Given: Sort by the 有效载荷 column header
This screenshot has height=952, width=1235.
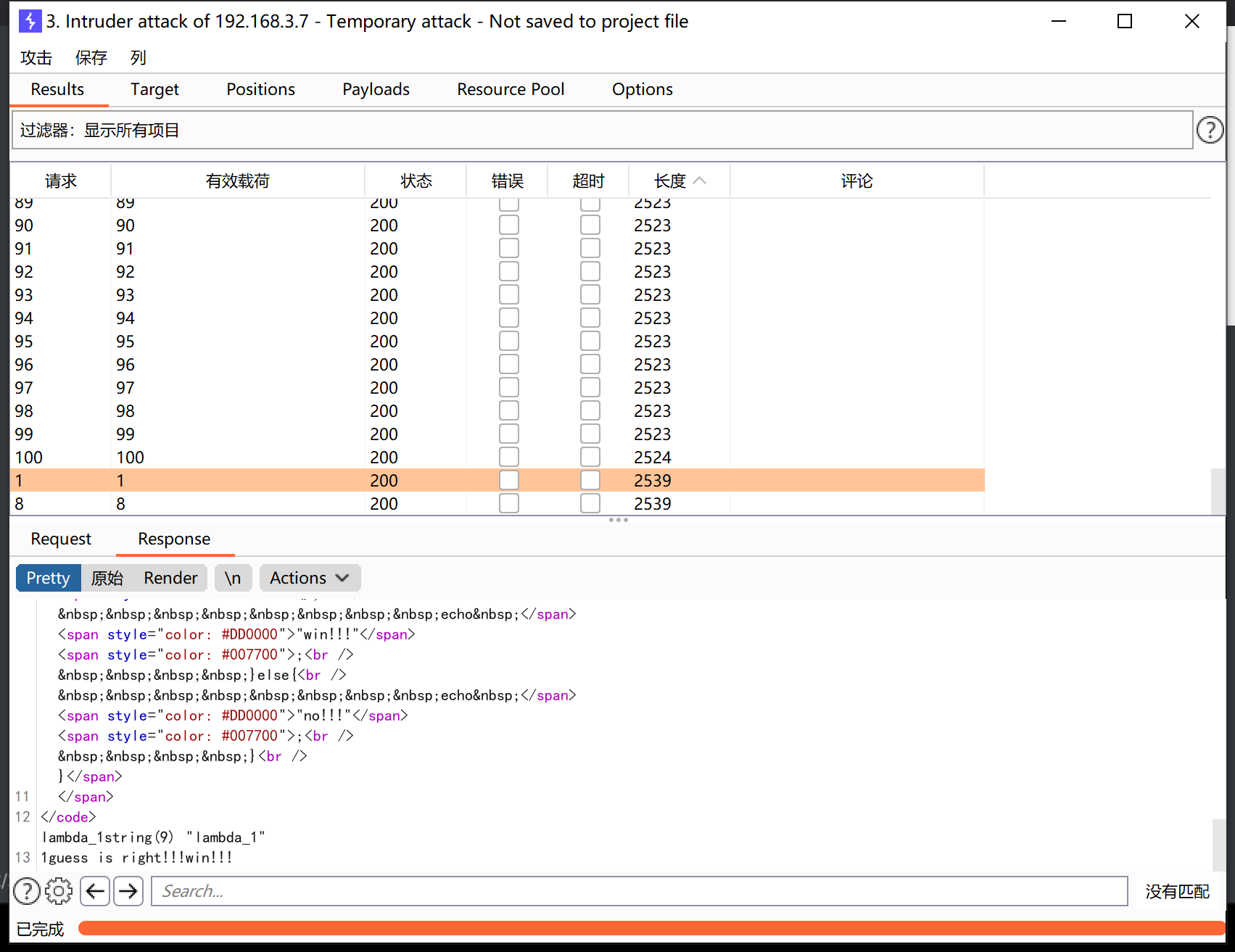Looking at the screenshot, I should pos(238,181).
